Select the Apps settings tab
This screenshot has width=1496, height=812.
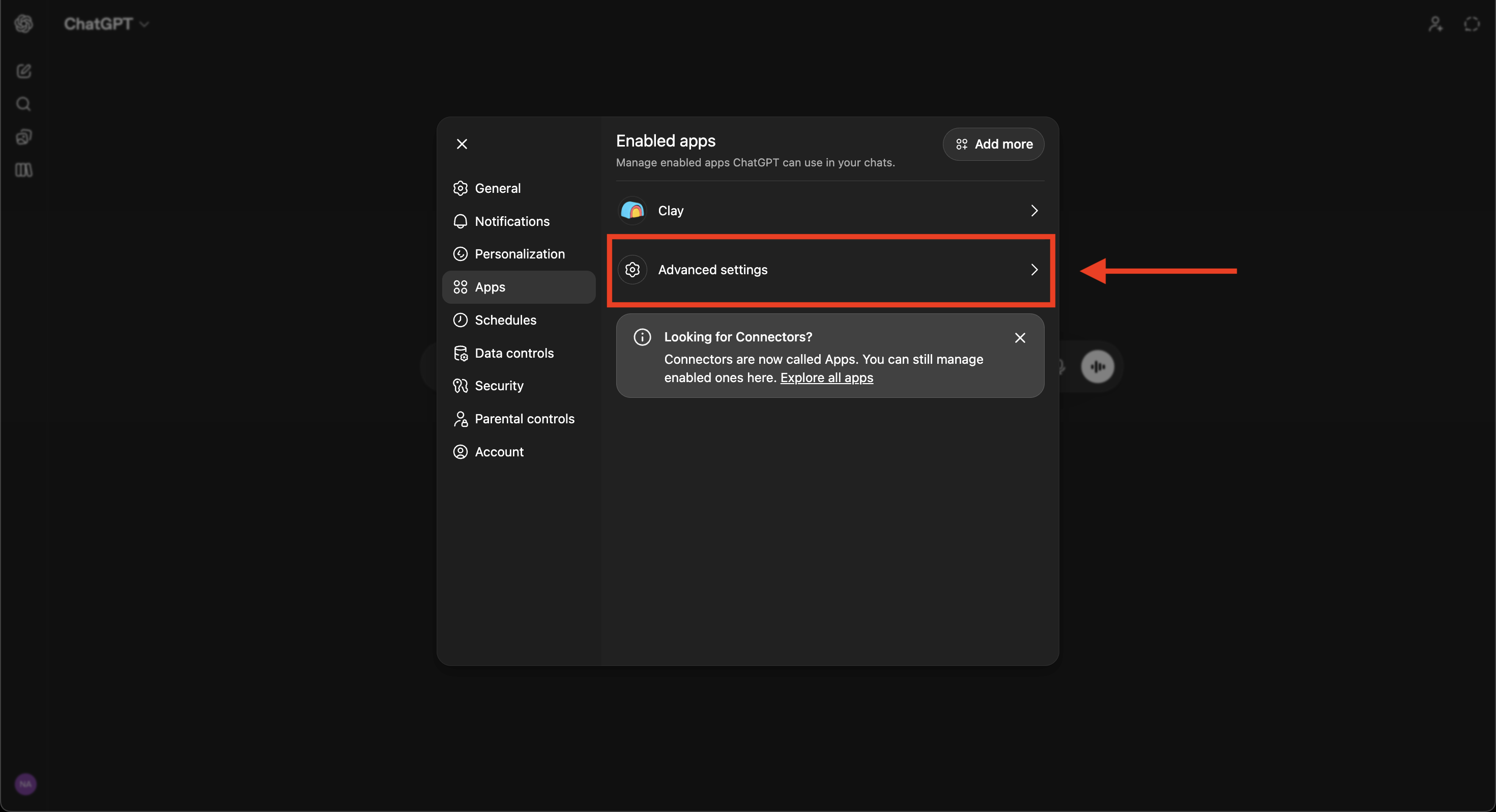[x=519, y=287]
